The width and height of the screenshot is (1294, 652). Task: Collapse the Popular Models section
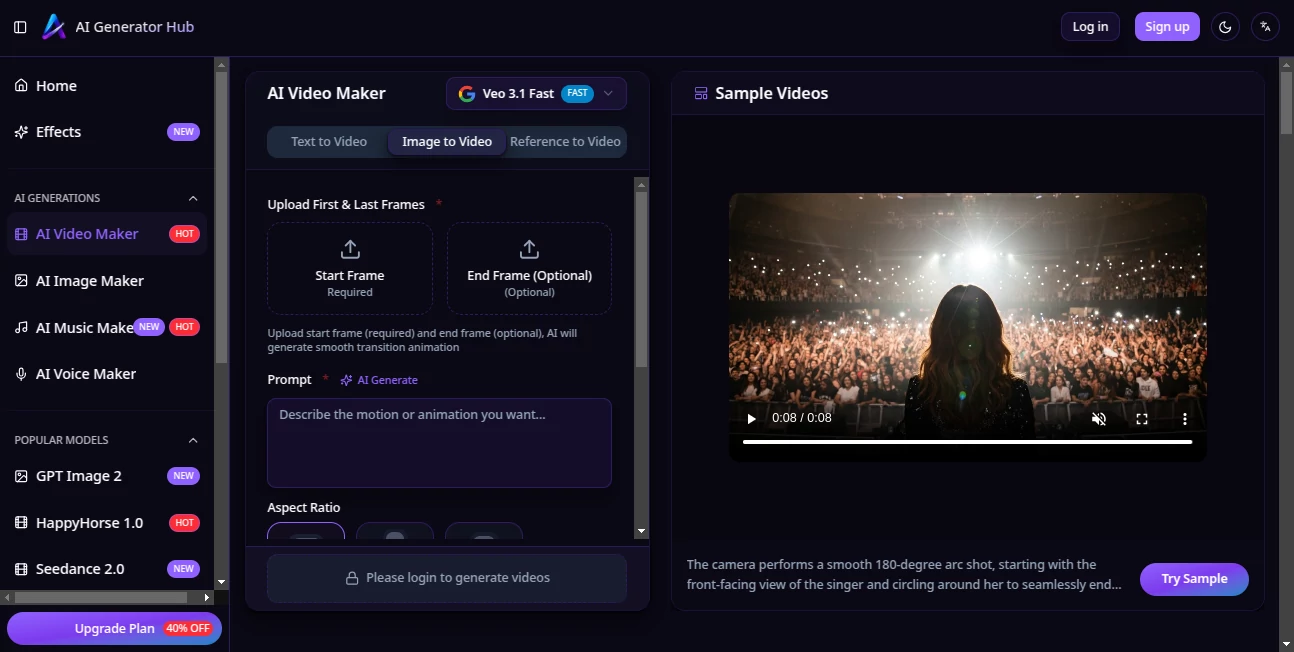(x=193, y=440)
